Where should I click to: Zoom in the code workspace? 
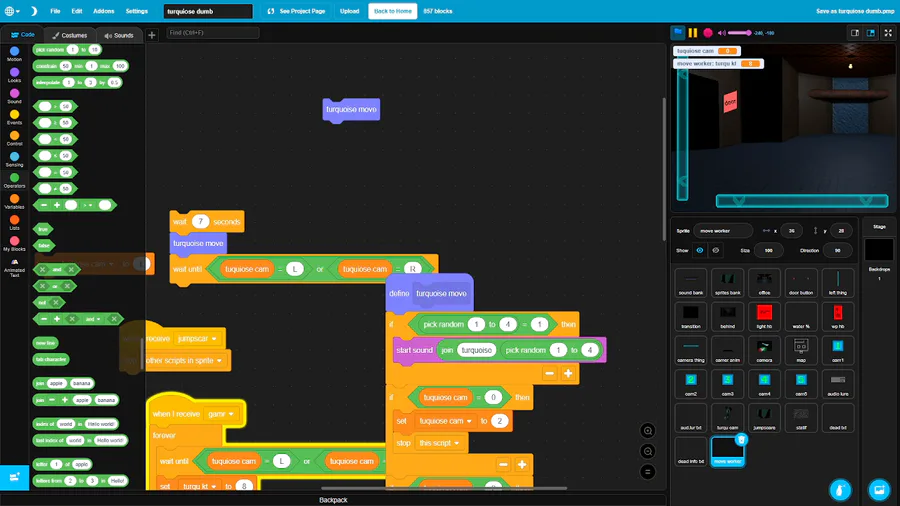[647, 431]
